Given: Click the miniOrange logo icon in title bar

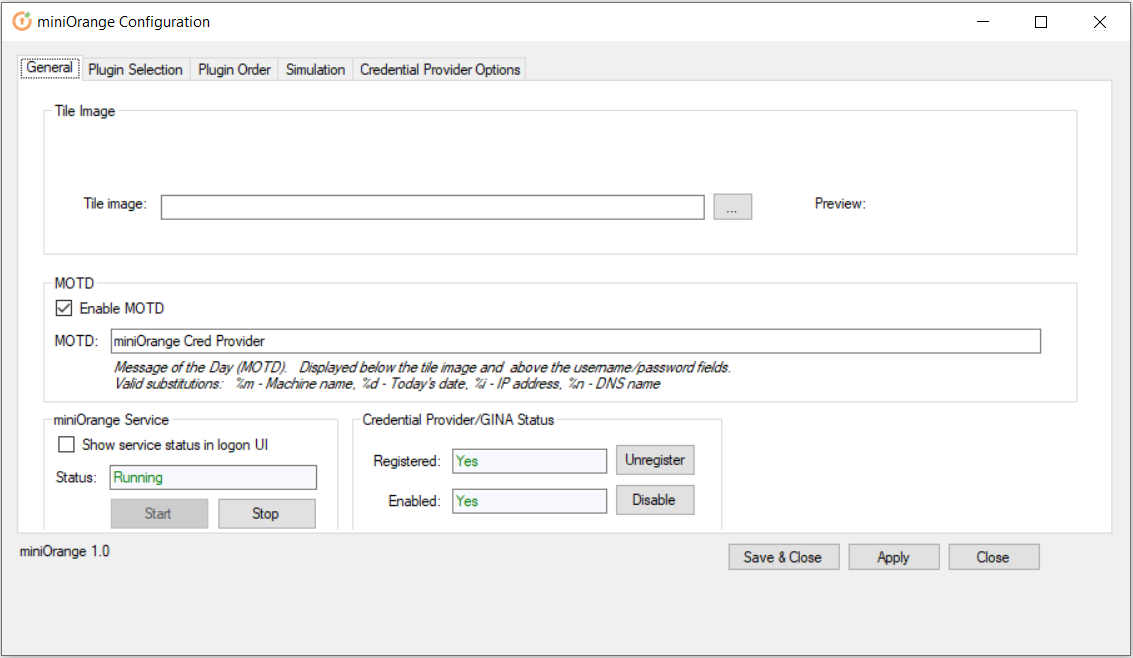Looking at the screenshot, I should (x=22, y=22).
